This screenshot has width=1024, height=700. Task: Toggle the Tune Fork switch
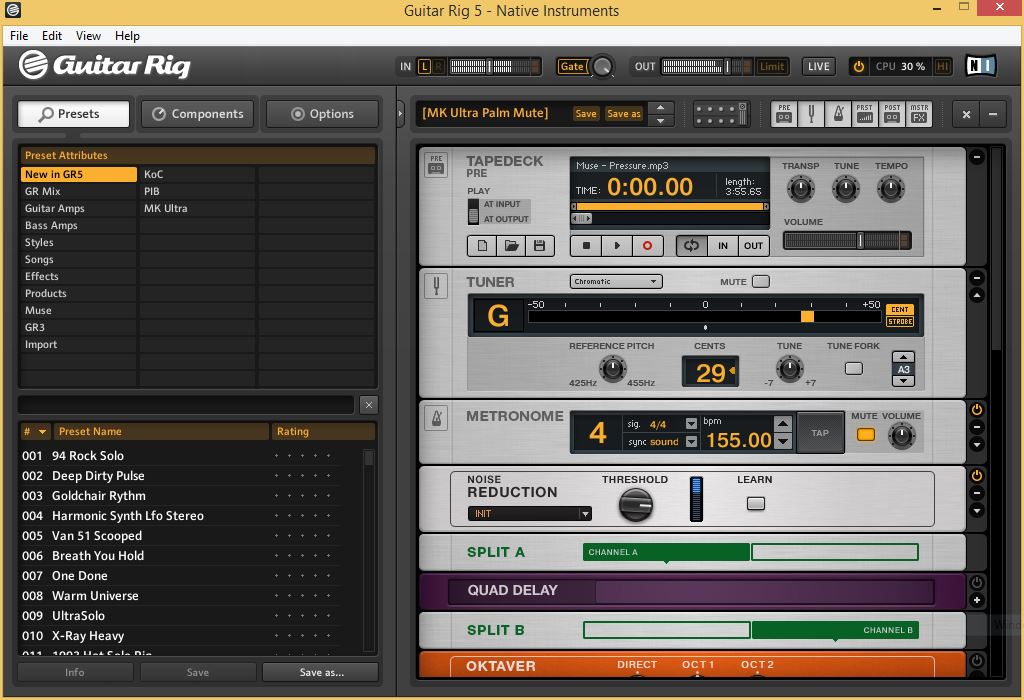(854, 368)
